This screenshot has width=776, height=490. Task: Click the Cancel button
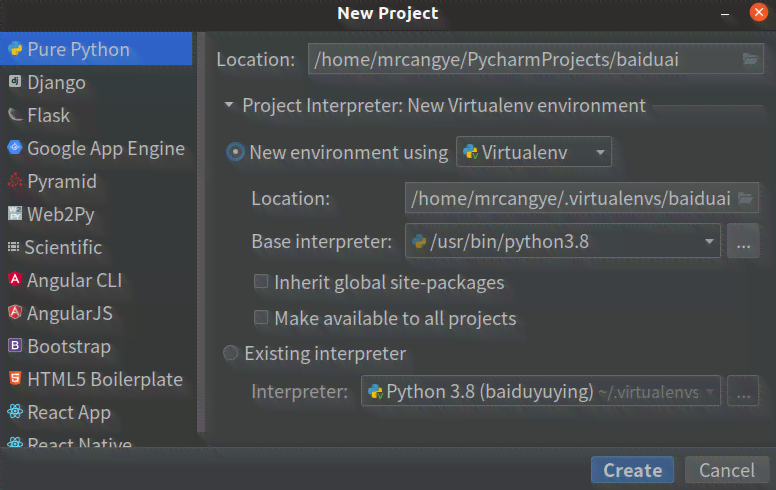pos(727,470)
